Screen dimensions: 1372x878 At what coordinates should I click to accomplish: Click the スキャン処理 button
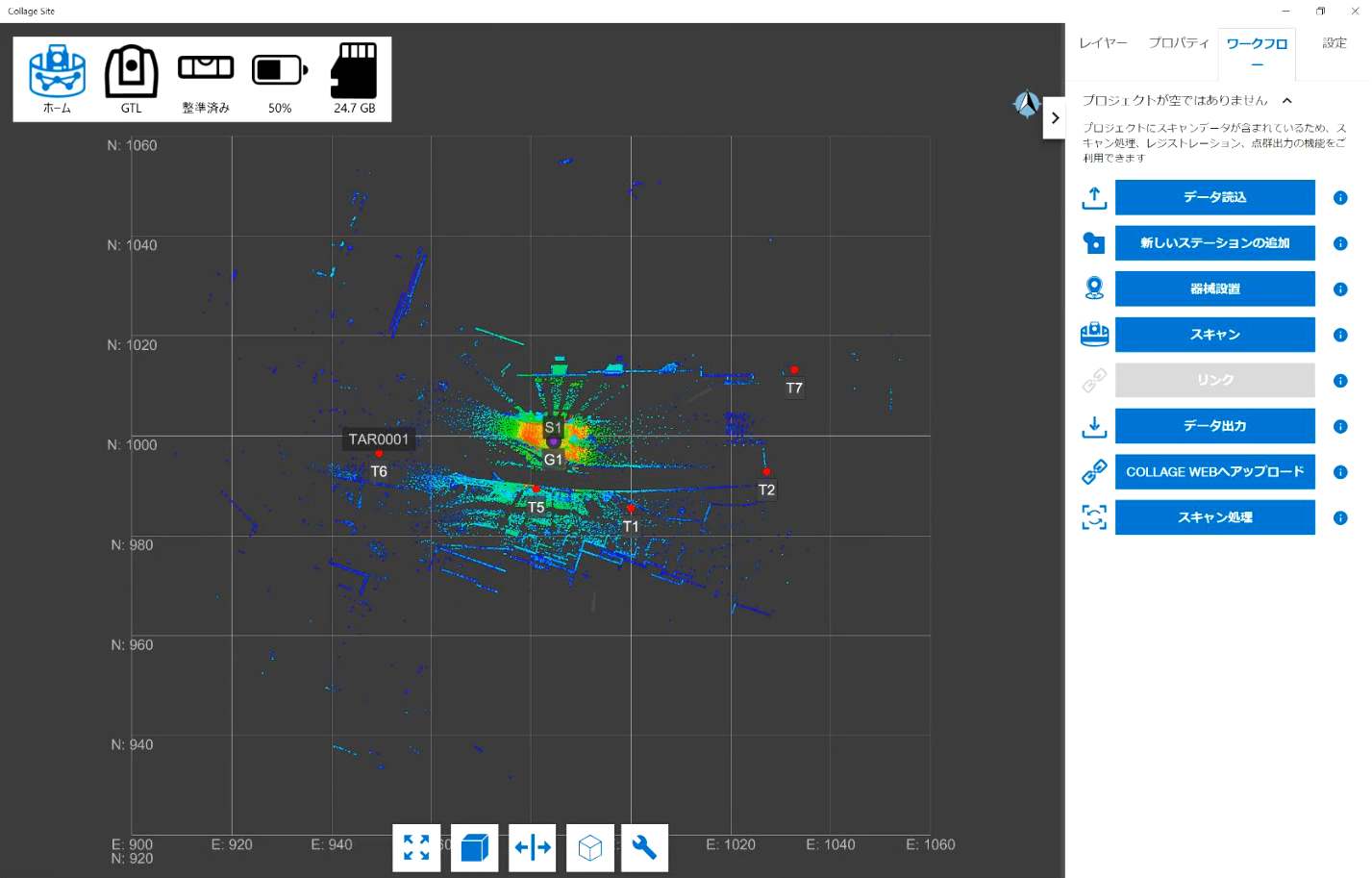[1214, 517]
